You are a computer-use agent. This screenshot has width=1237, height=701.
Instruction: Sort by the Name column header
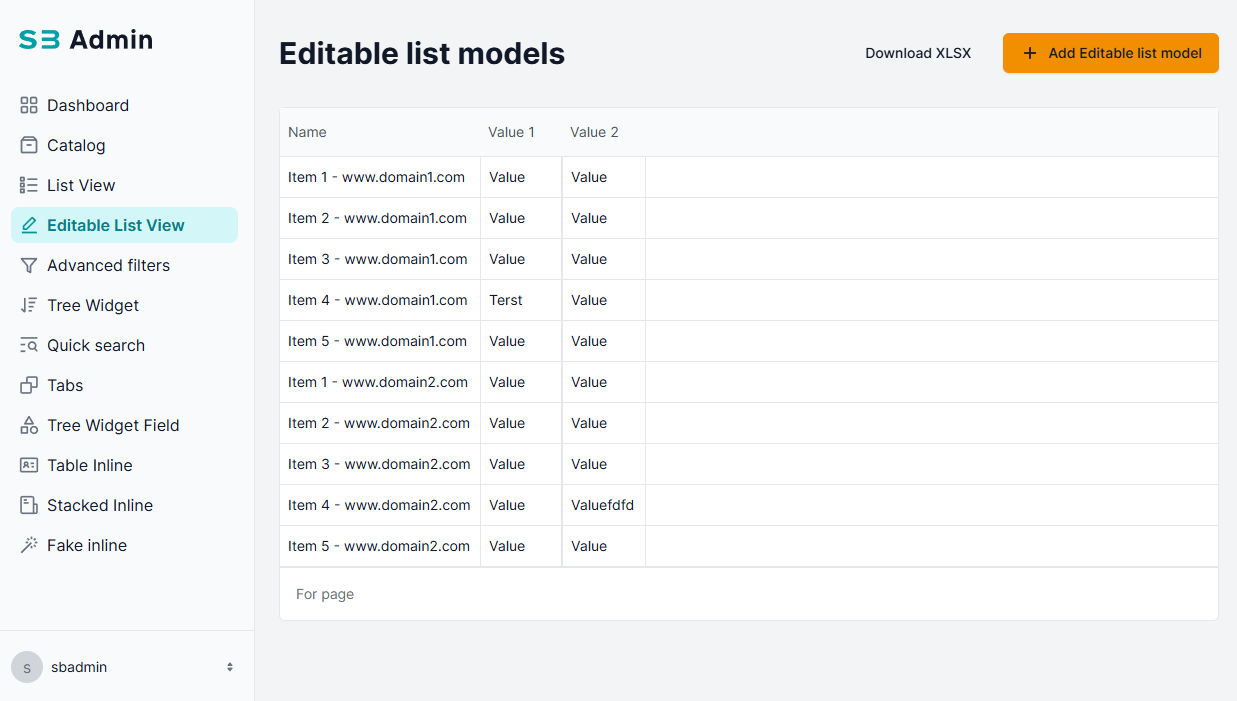point(307,132)
